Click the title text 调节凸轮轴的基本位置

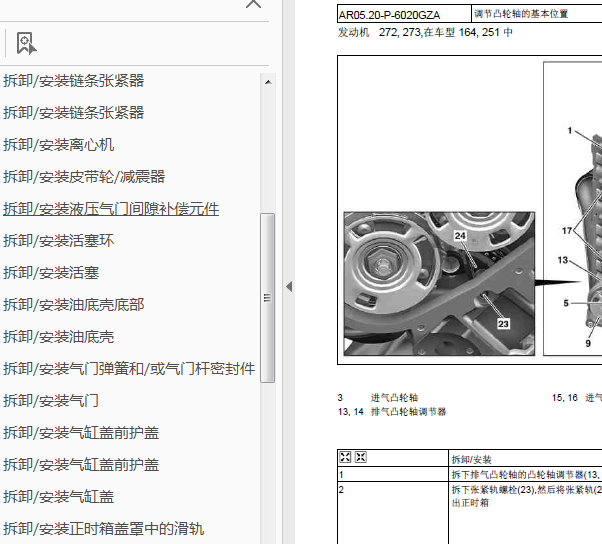521,14
